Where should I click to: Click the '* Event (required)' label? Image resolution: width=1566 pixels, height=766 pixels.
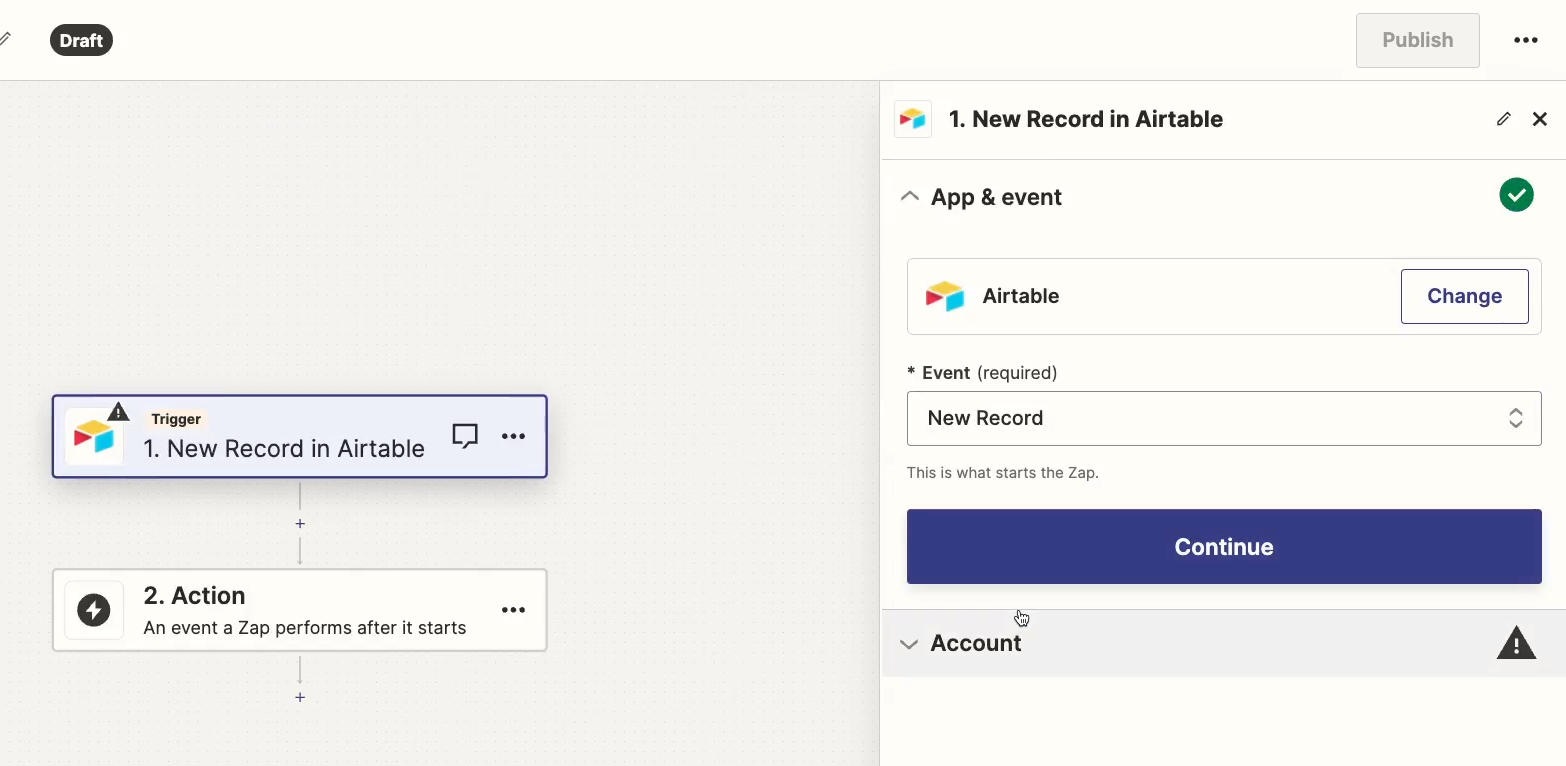(x=982, y=372)
